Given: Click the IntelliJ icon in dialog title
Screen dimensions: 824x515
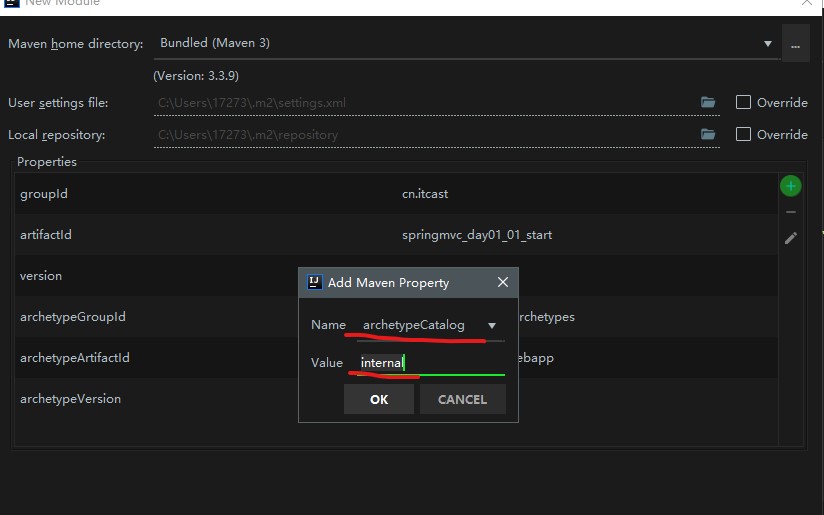Looking at the screenshot, I should [x=314, y=282].
